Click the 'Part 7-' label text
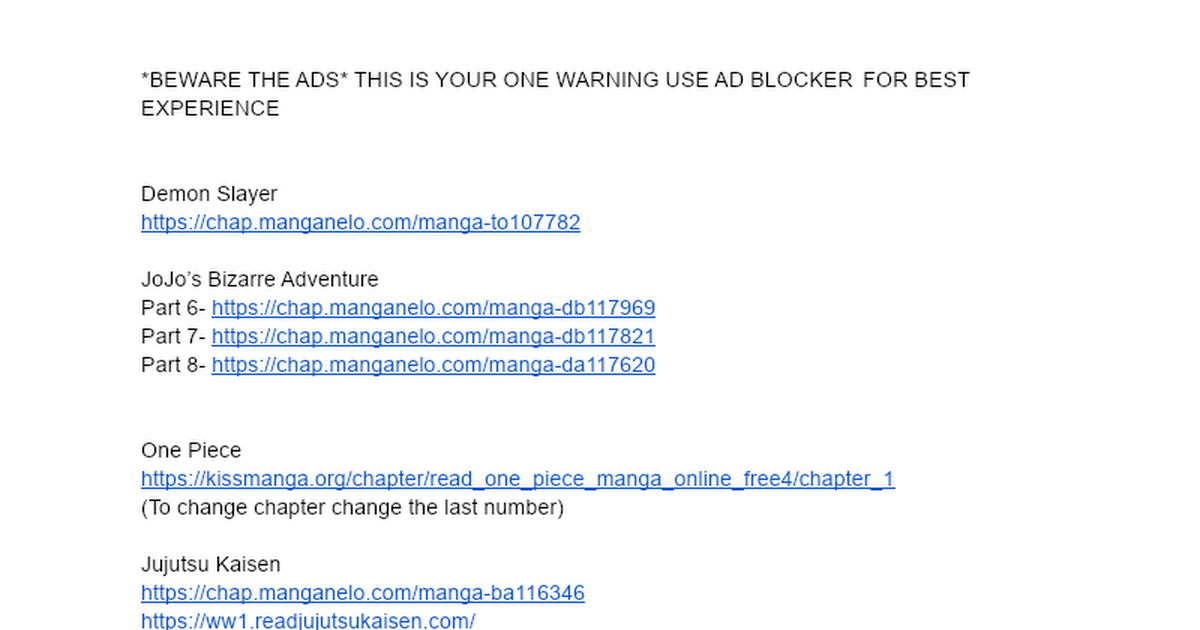This screenshot has width=1200, height=630. click(x=174, y=336)
